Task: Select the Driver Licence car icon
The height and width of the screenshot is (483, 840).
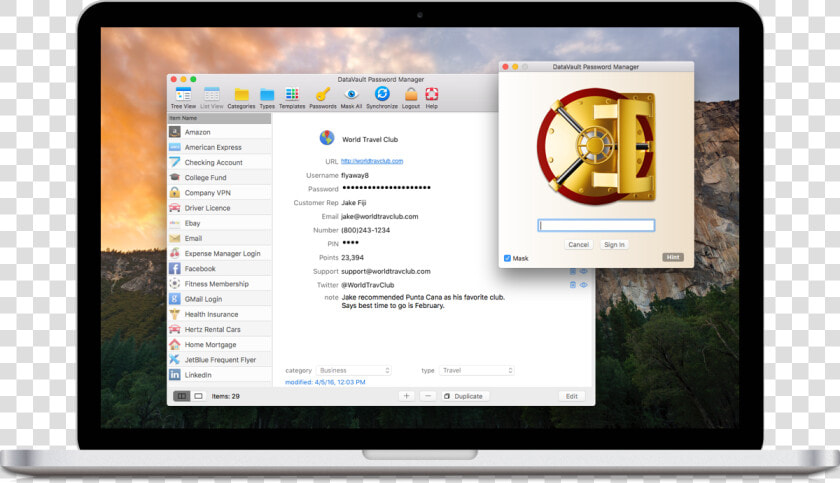Action: (x=175, y=207)
